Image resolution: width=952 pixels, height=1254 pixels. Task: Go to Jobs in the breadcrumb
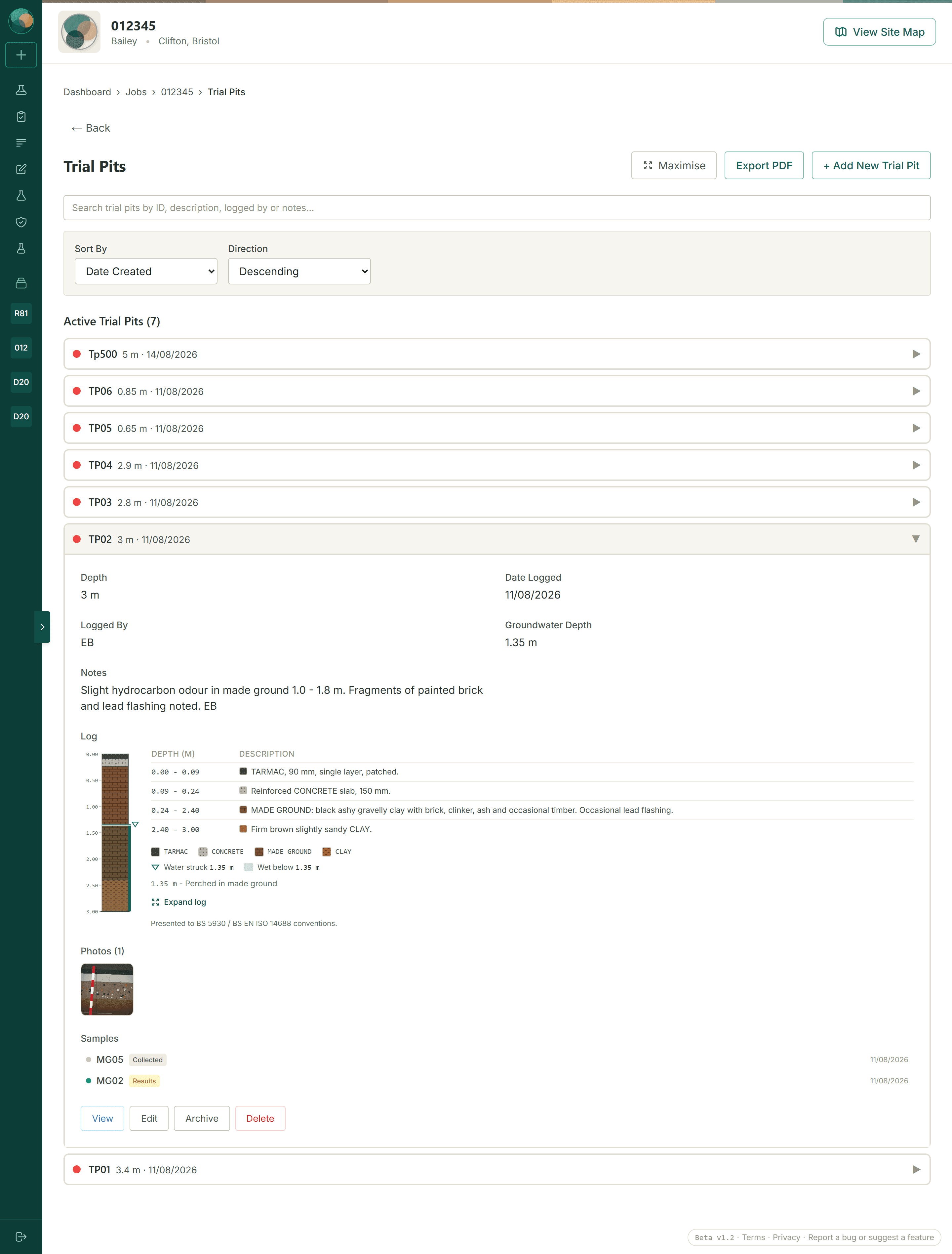pos(136,92)
